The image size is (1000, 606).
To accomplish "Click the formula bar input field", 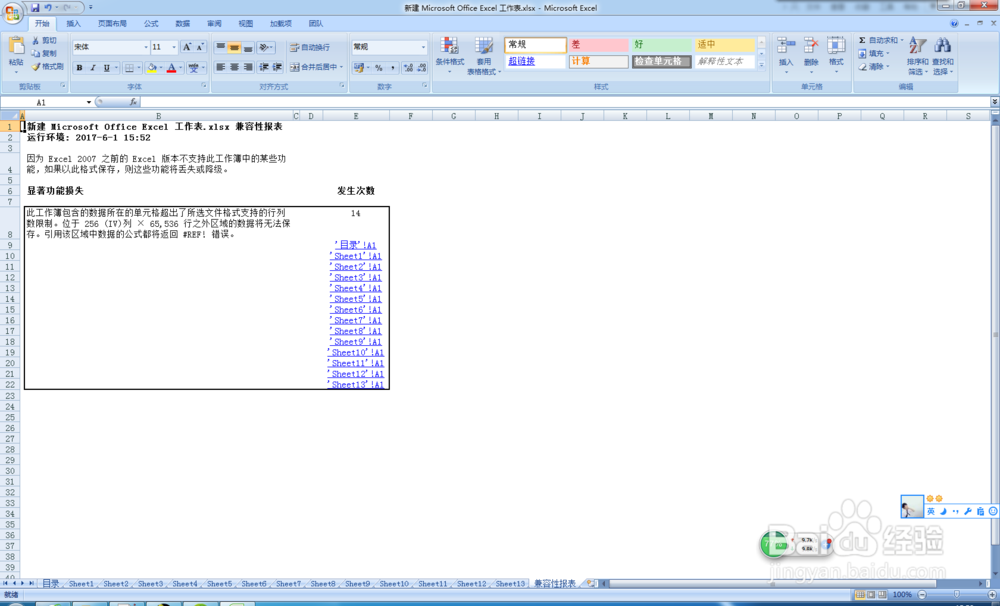I will pos(564,102).
